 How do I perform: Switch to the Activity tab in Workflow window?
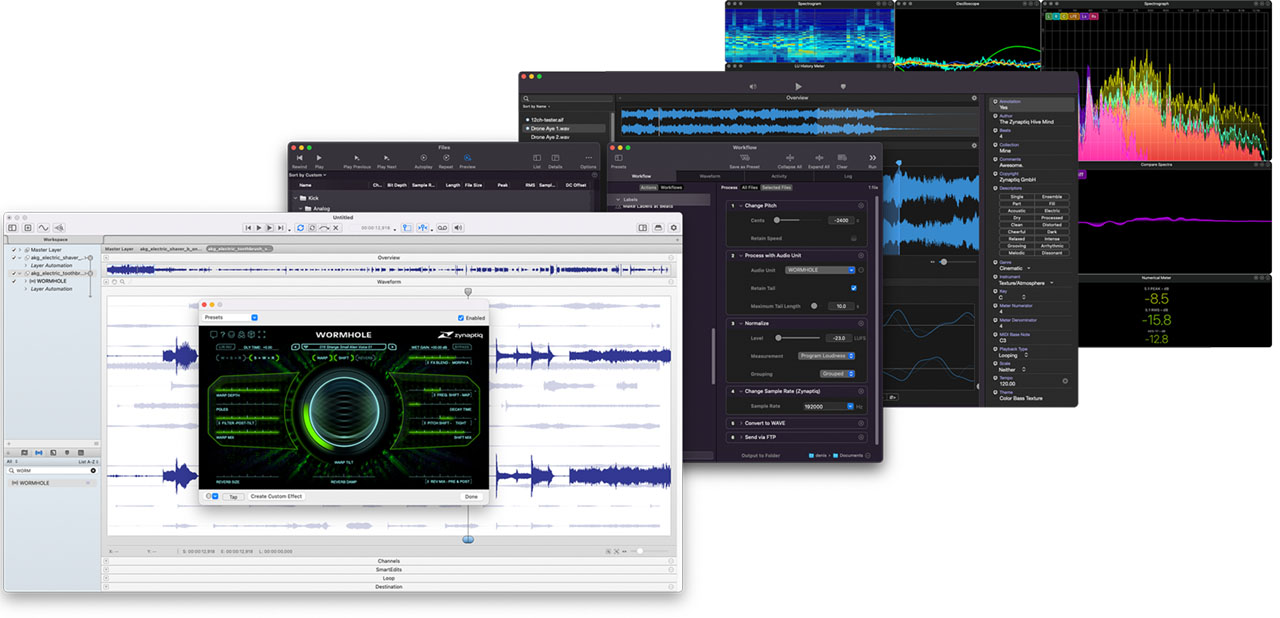(x=779, y=176)
